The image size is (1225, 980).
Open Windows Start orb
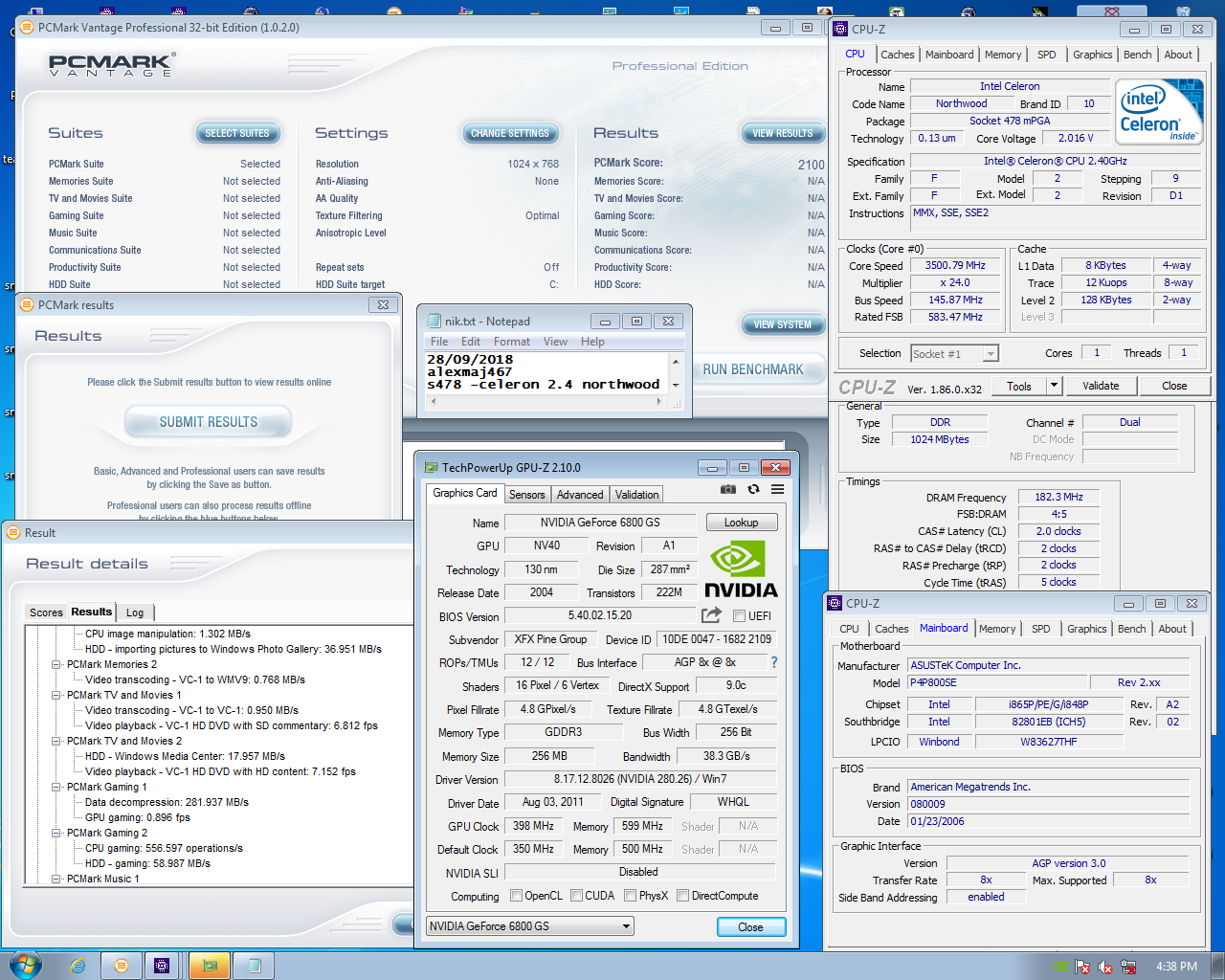(25, 965)
